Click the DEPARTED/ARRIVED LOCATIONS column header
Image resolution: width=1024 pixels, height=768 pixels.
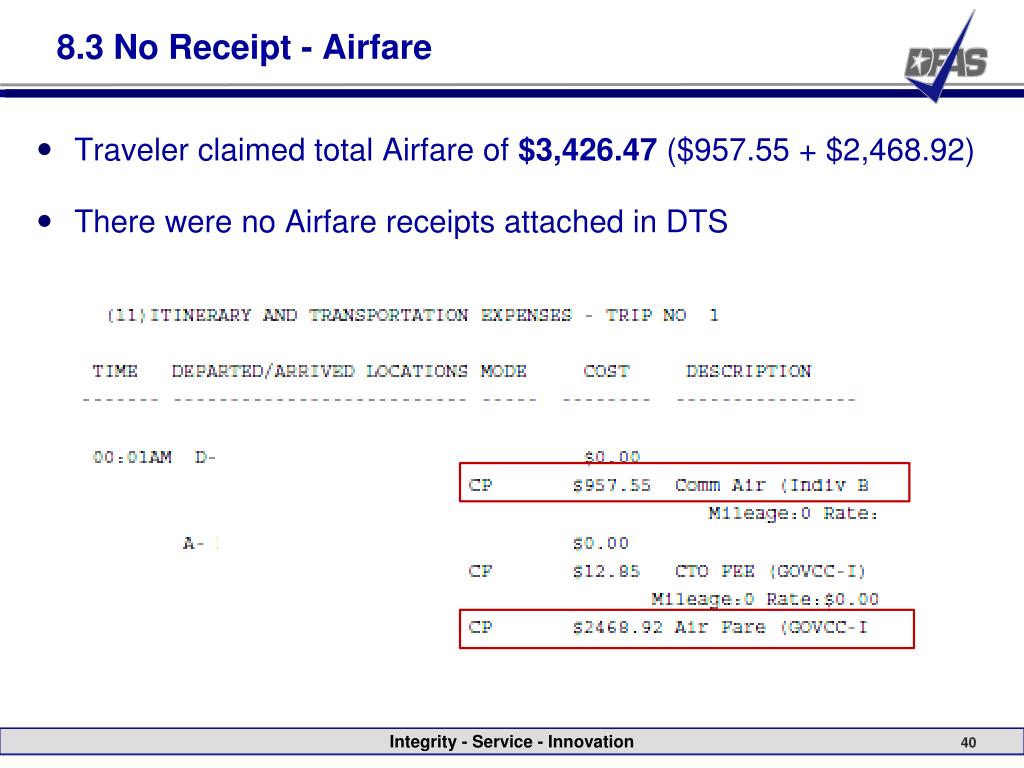pos(319,371)
